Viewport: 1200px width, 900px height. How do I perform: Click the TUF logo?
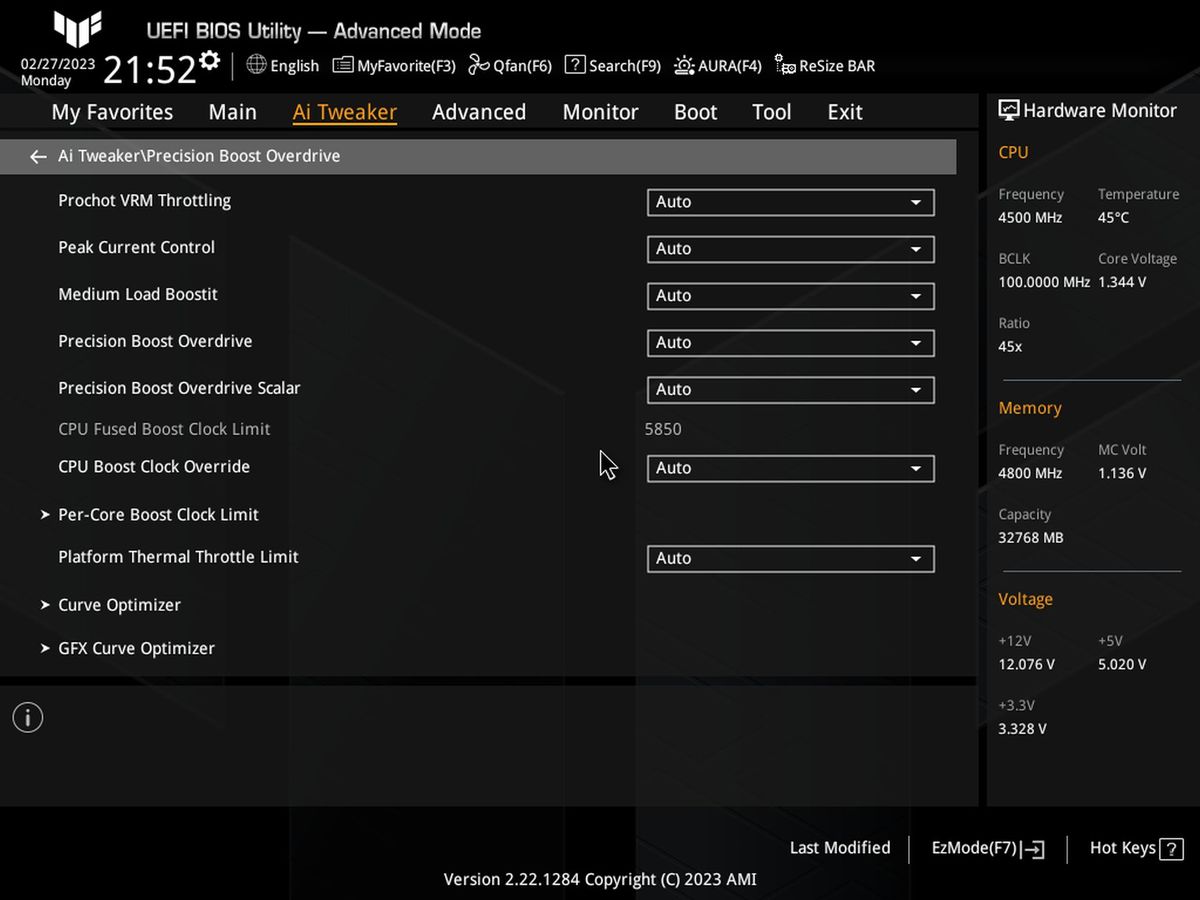coord(77,28)
